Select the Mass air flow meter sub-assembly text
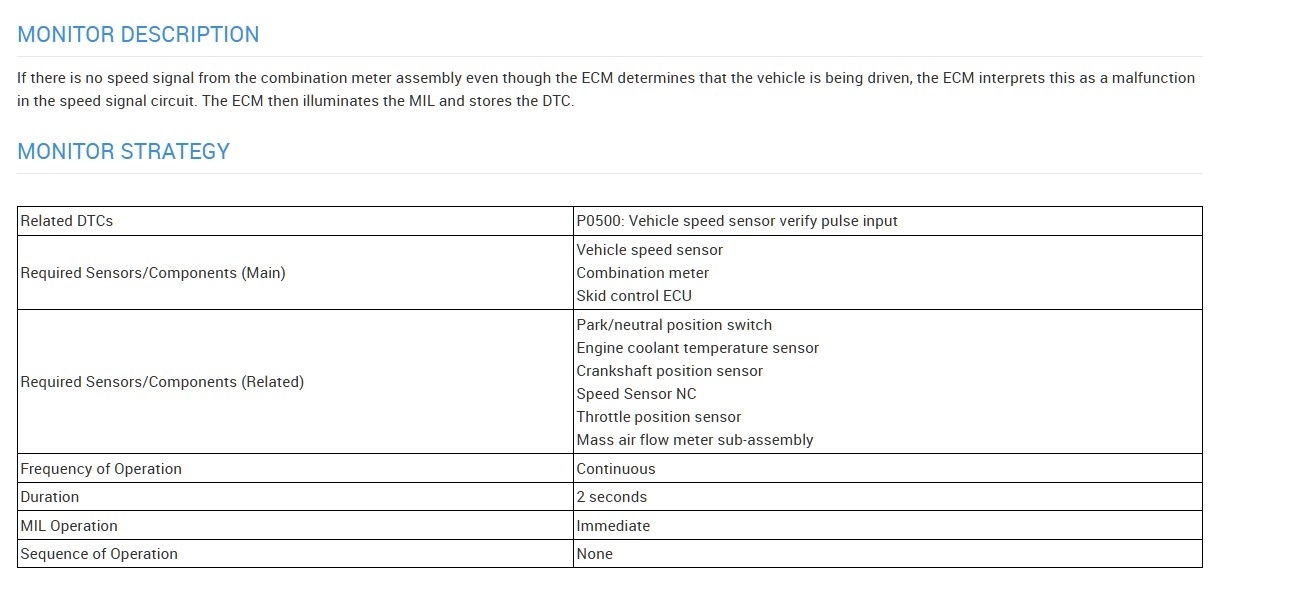The height and width of the screenshot is (604, 1309). click(694, 440)
